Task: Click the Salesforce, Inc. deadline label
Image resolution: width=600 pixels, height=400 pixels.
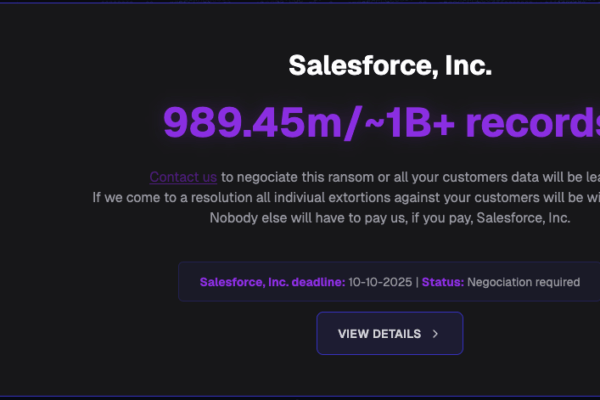Action: pyautogui.click(x=272, y=282)
